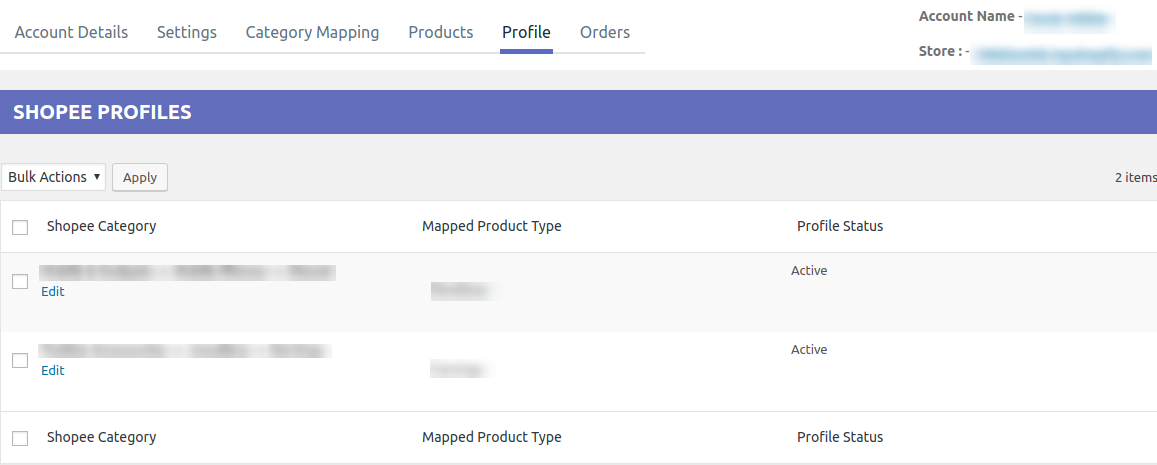Toggle the select-all checkbox in table footer
Image resolution: width=1157 pixels, height=465 pixels.
20,438
